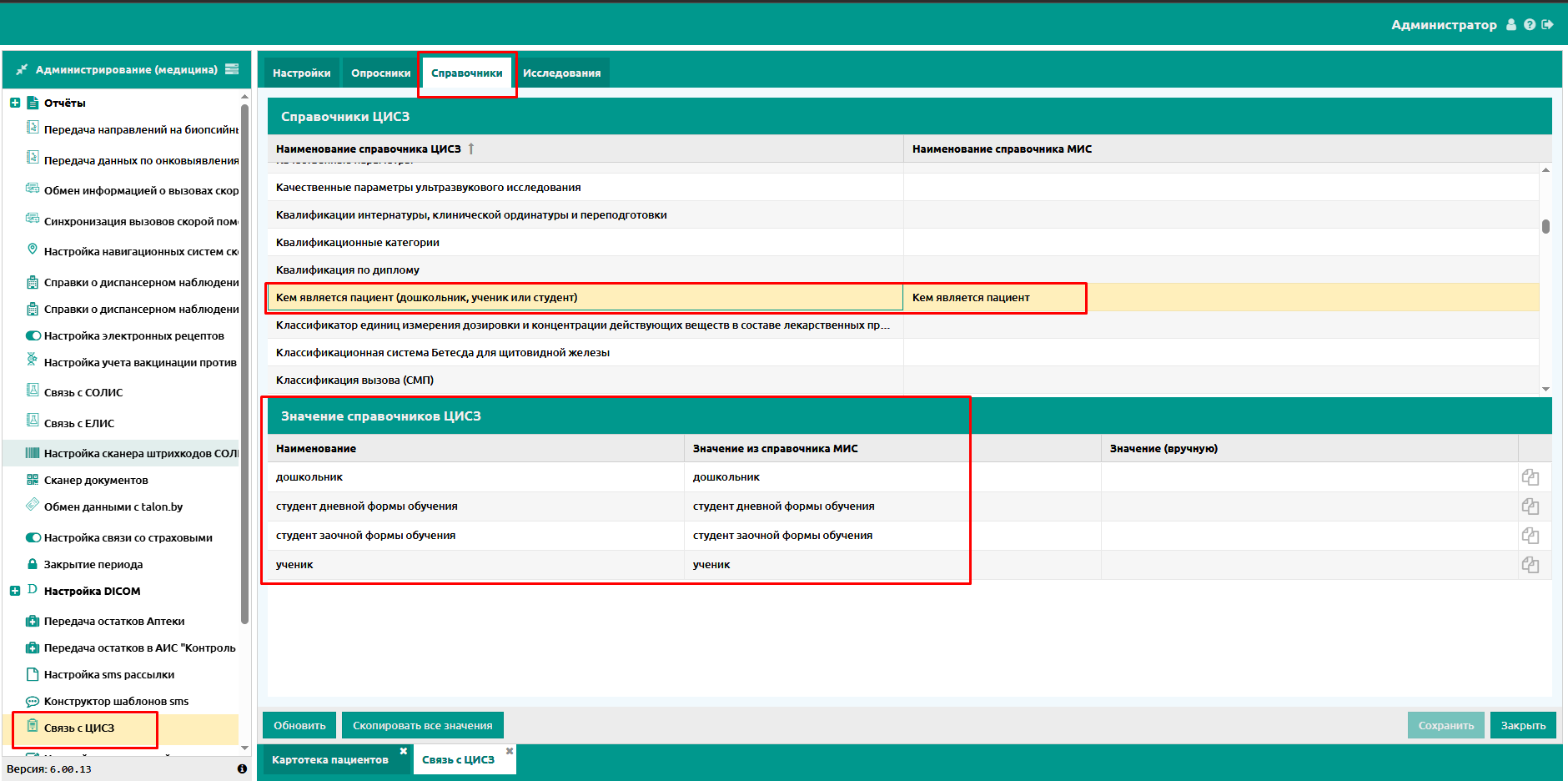
Task: Click the Обновить button
Action: point(299,726)
